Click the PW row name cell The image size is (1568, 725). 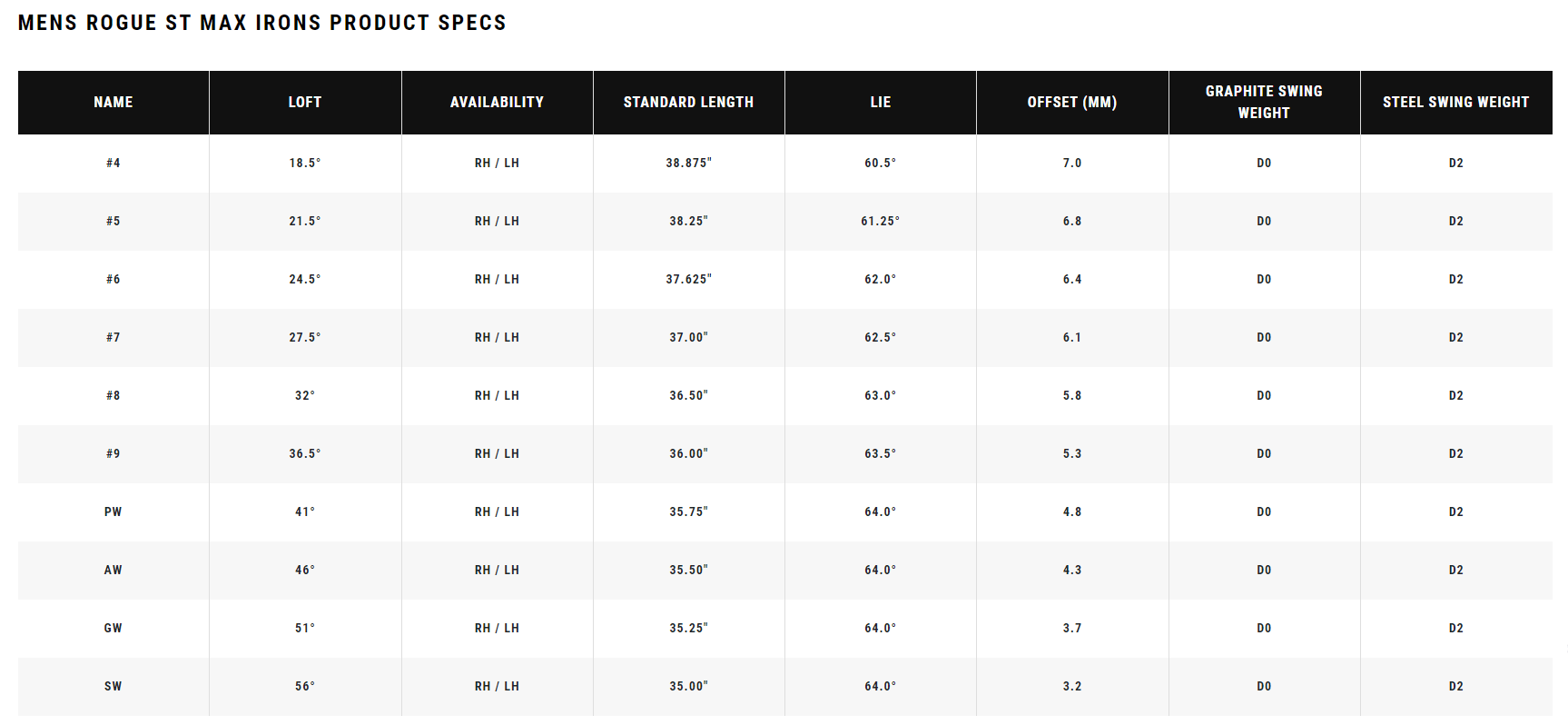[x=113, y=512]
